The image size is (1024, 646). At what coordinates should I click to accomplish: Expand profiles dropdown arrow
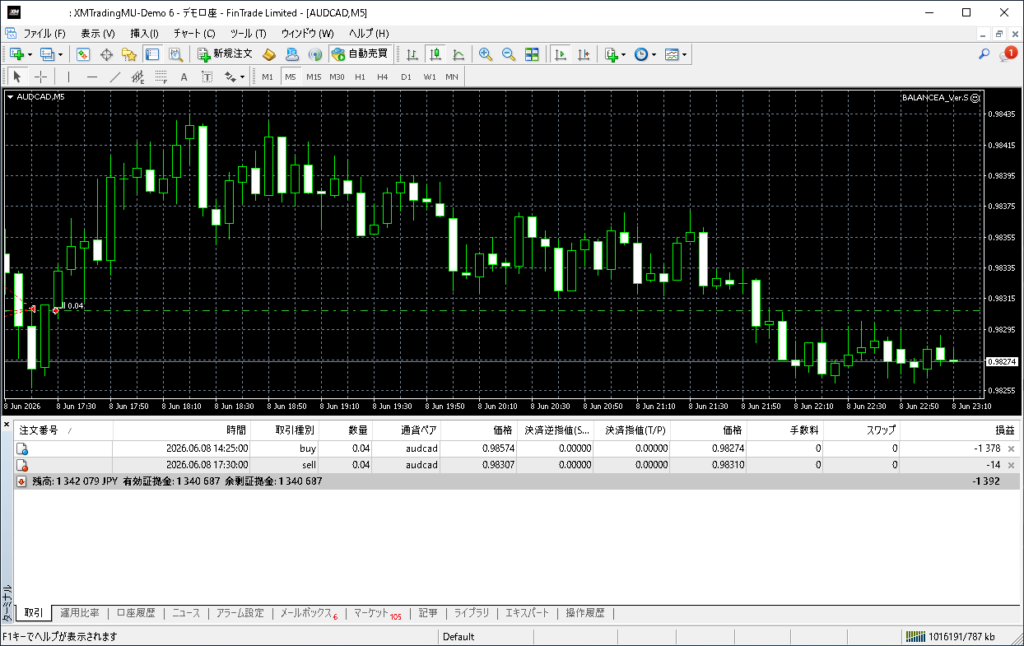coord(60,55)
